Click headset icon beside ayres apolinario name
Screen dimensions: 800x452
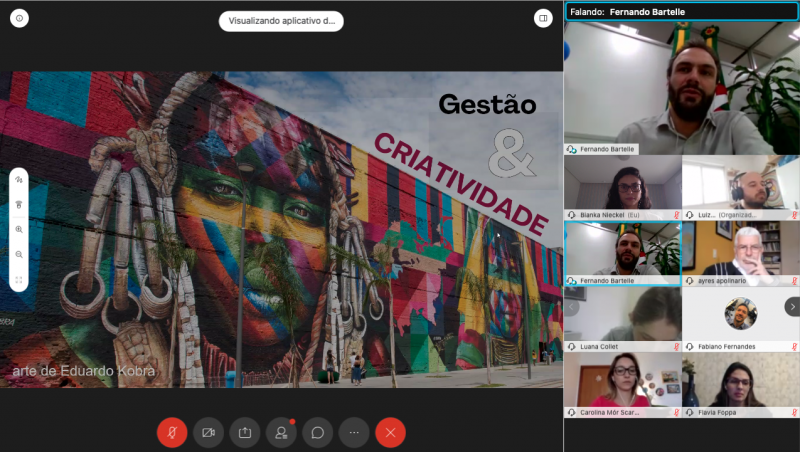pos(690,281)
